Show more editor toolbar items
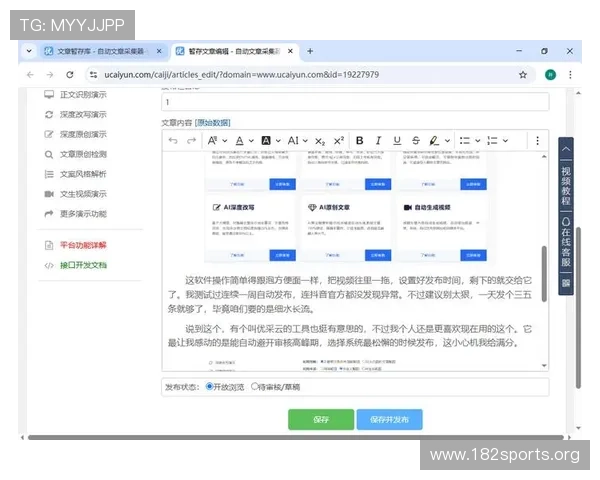Screen dimensions: 600x480 [x=537, y=141]
